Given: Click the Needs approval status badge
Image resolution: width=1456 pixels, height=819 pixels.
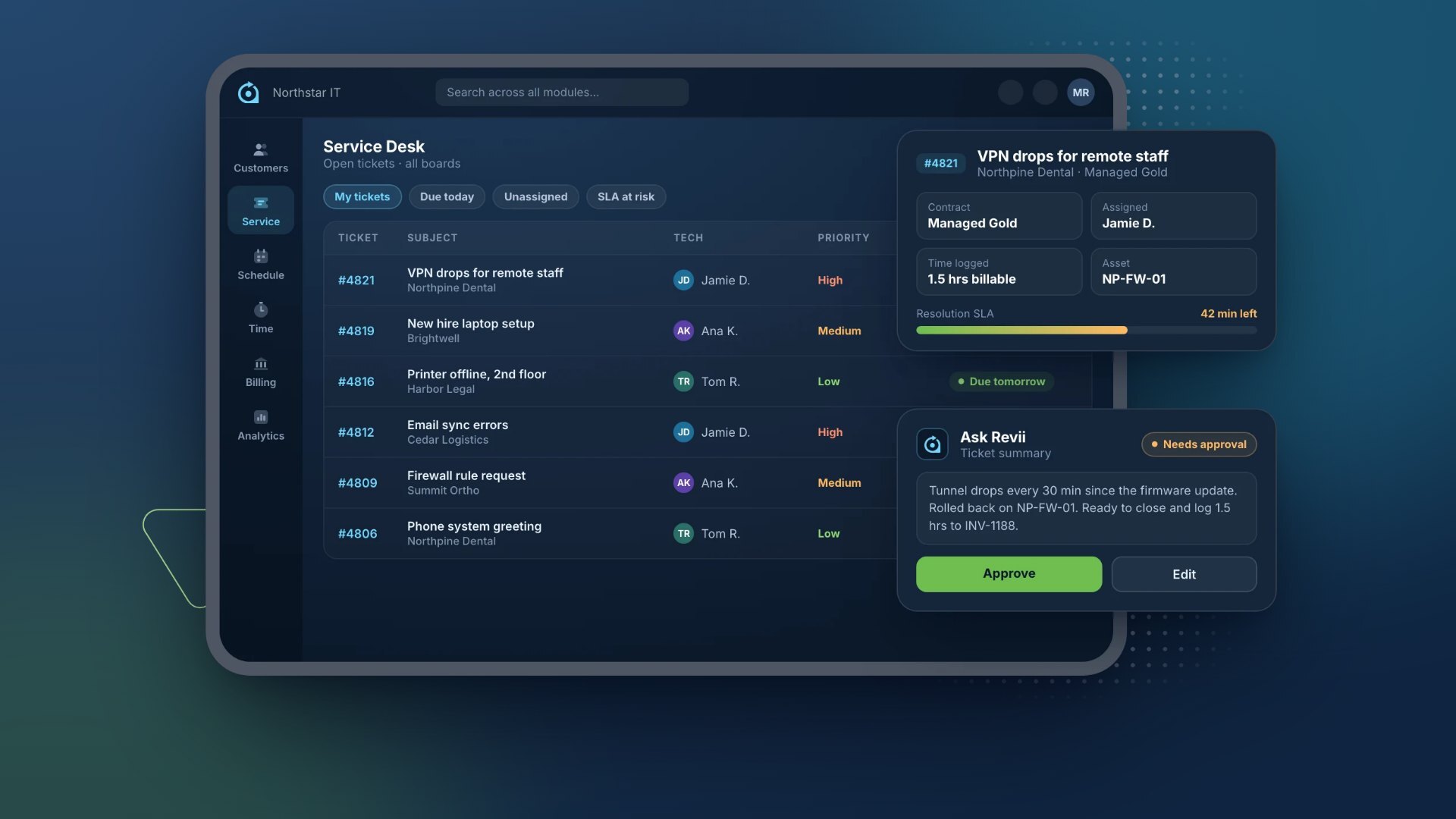Looking at the screenshot, I should [1199, 444].
